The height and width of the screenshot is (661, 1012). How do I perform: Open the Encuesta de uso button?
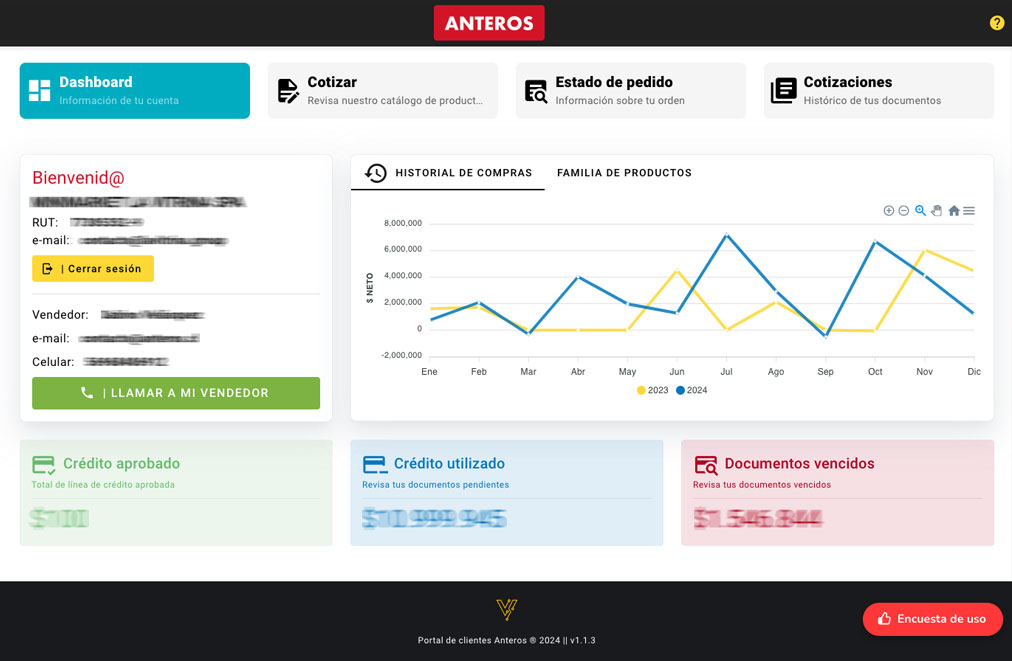click(933, 619)
